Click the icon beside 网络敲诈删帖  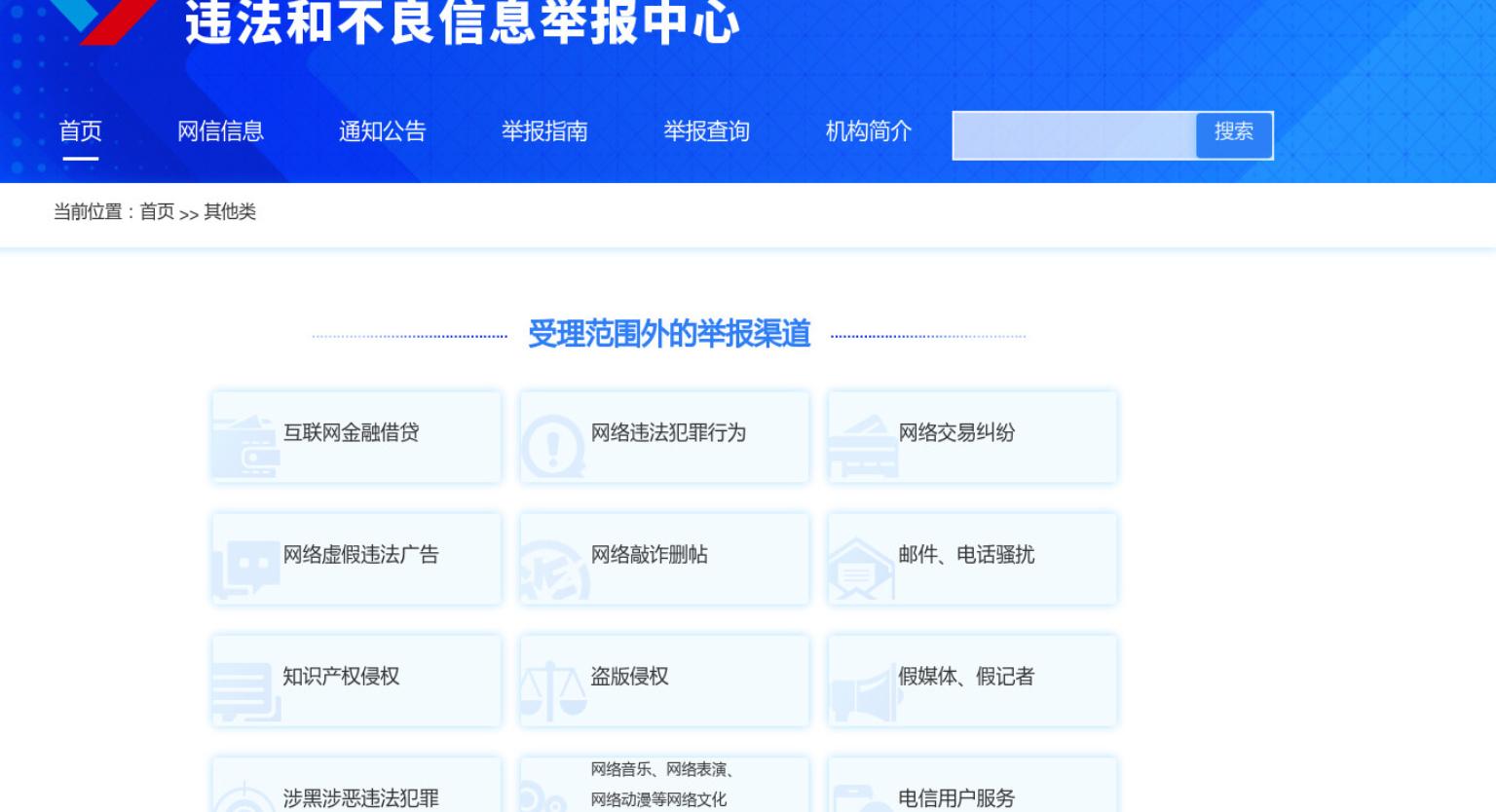click(554, 569)
